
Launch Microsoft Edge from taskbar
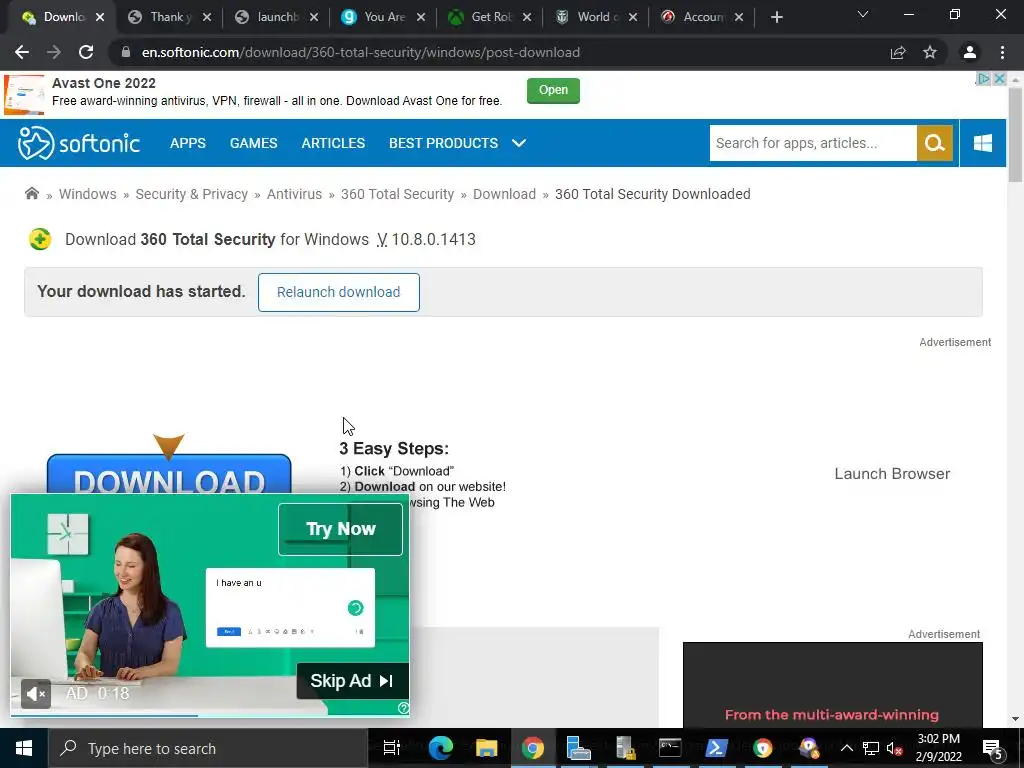pos(441,748)
